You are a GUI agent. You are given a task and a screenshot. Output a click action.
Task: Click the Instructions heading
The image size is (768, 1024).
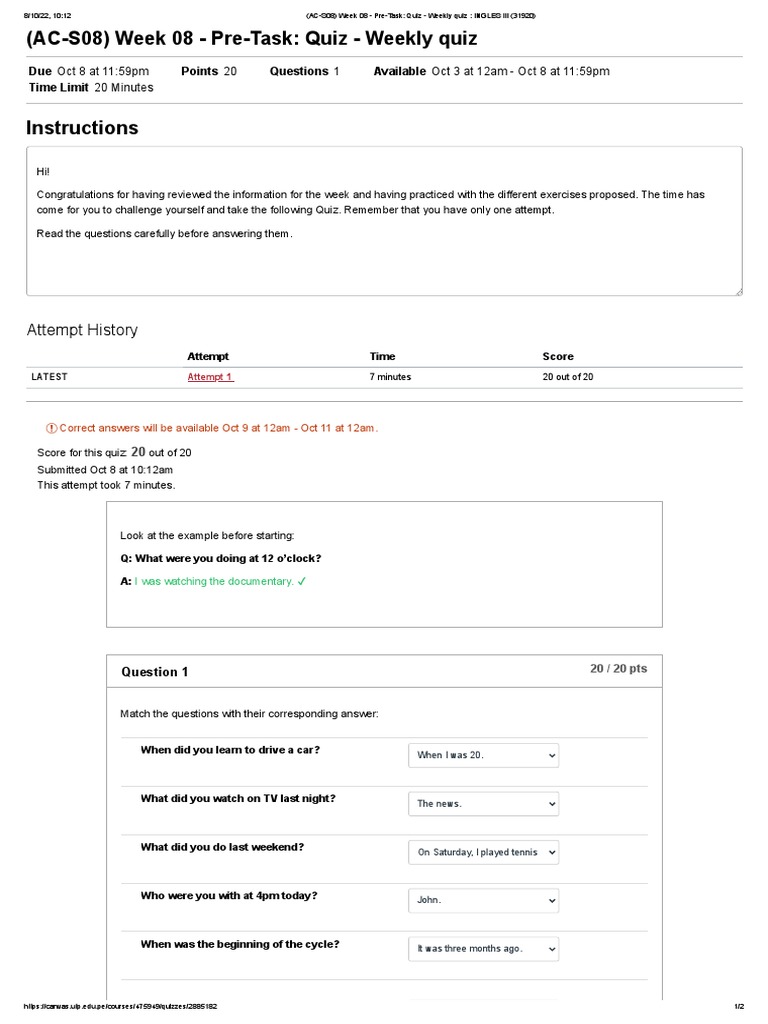pos(82,128)
